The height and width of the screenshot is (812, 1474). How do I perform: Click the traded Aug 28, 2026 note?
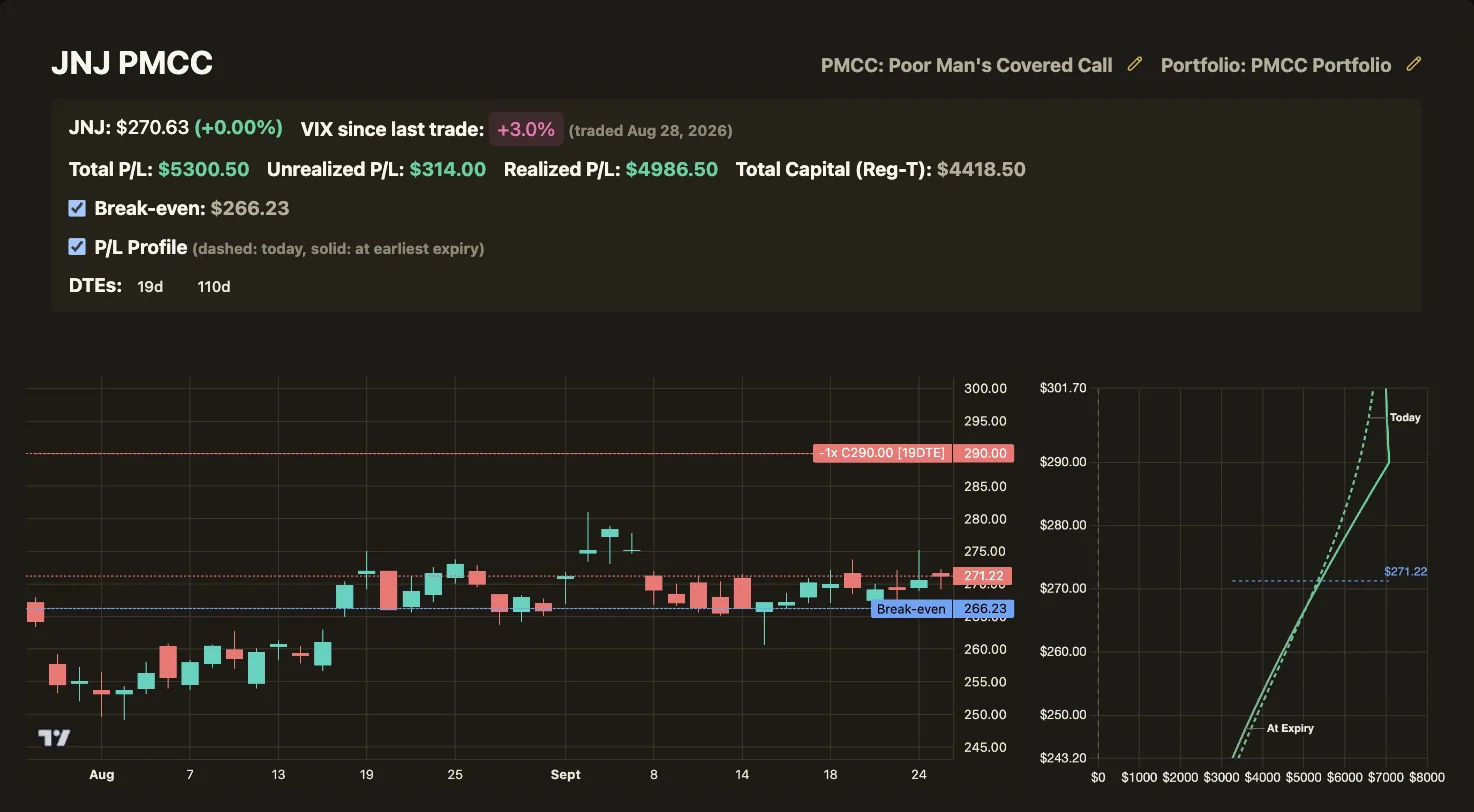pyautogui.click(x=650, y=131)
